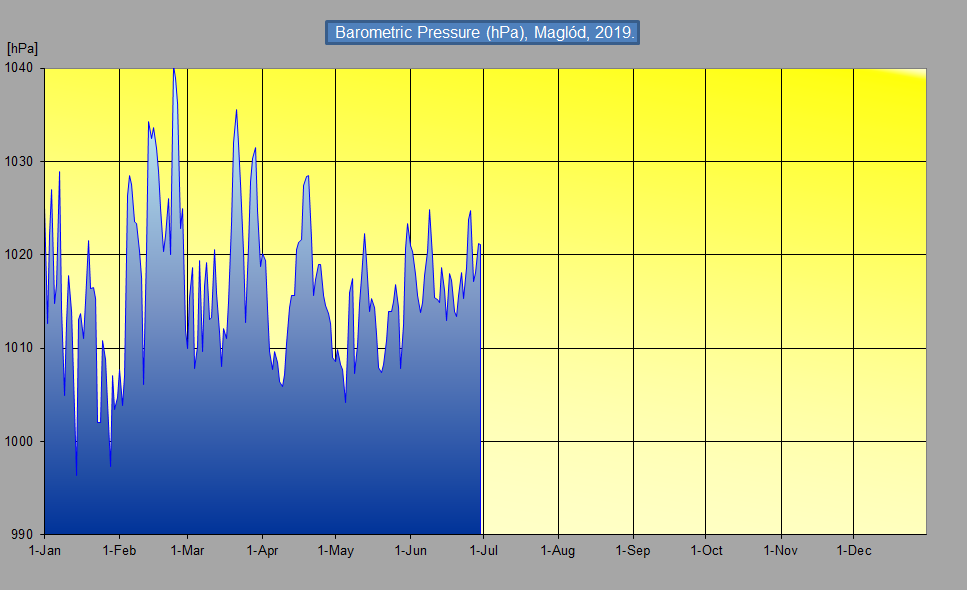
Task: Select the 1-Feb x-axis label
Action: point(119,550)
